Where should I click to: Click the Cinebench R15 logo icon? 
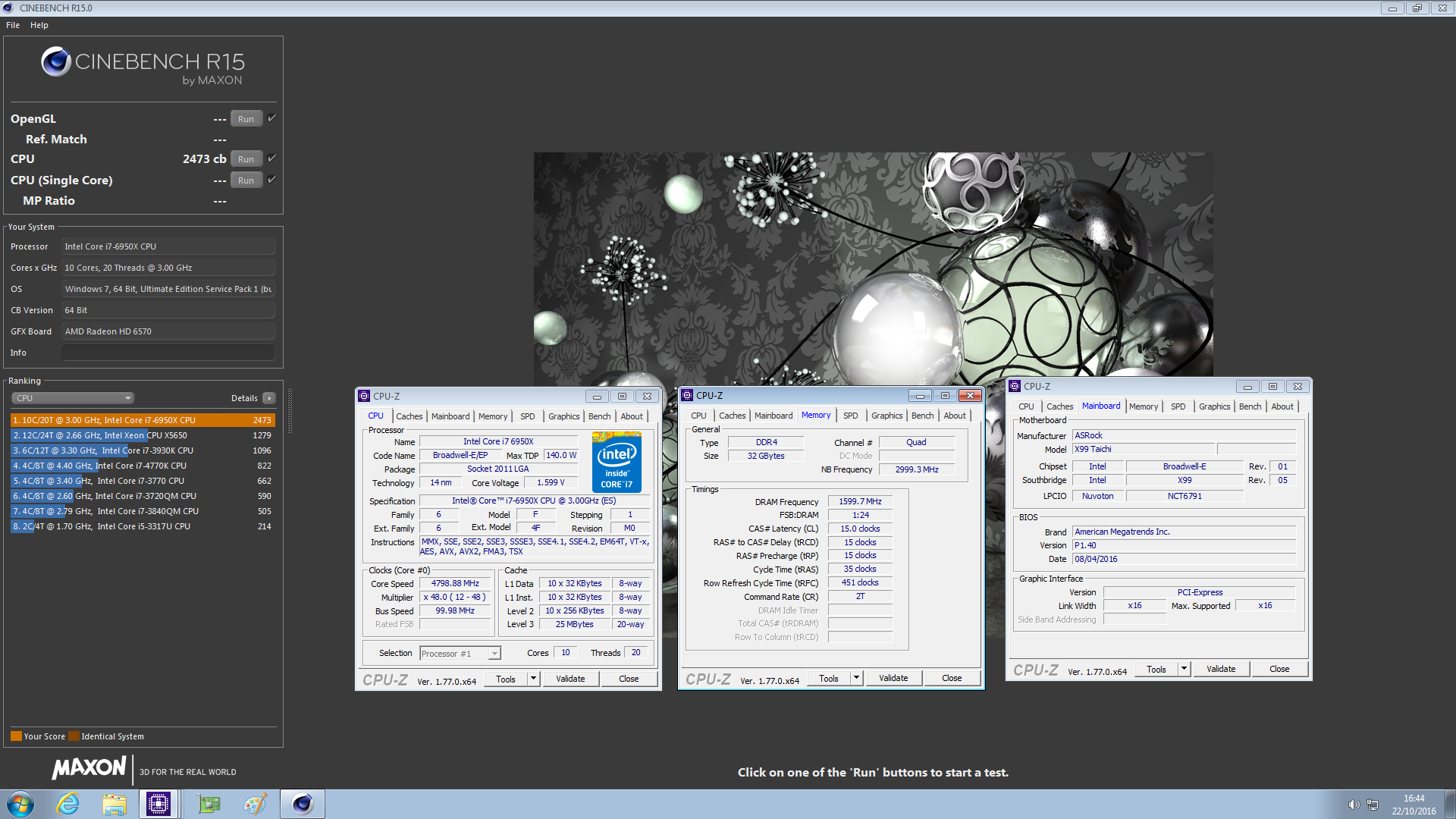[56, 61]
